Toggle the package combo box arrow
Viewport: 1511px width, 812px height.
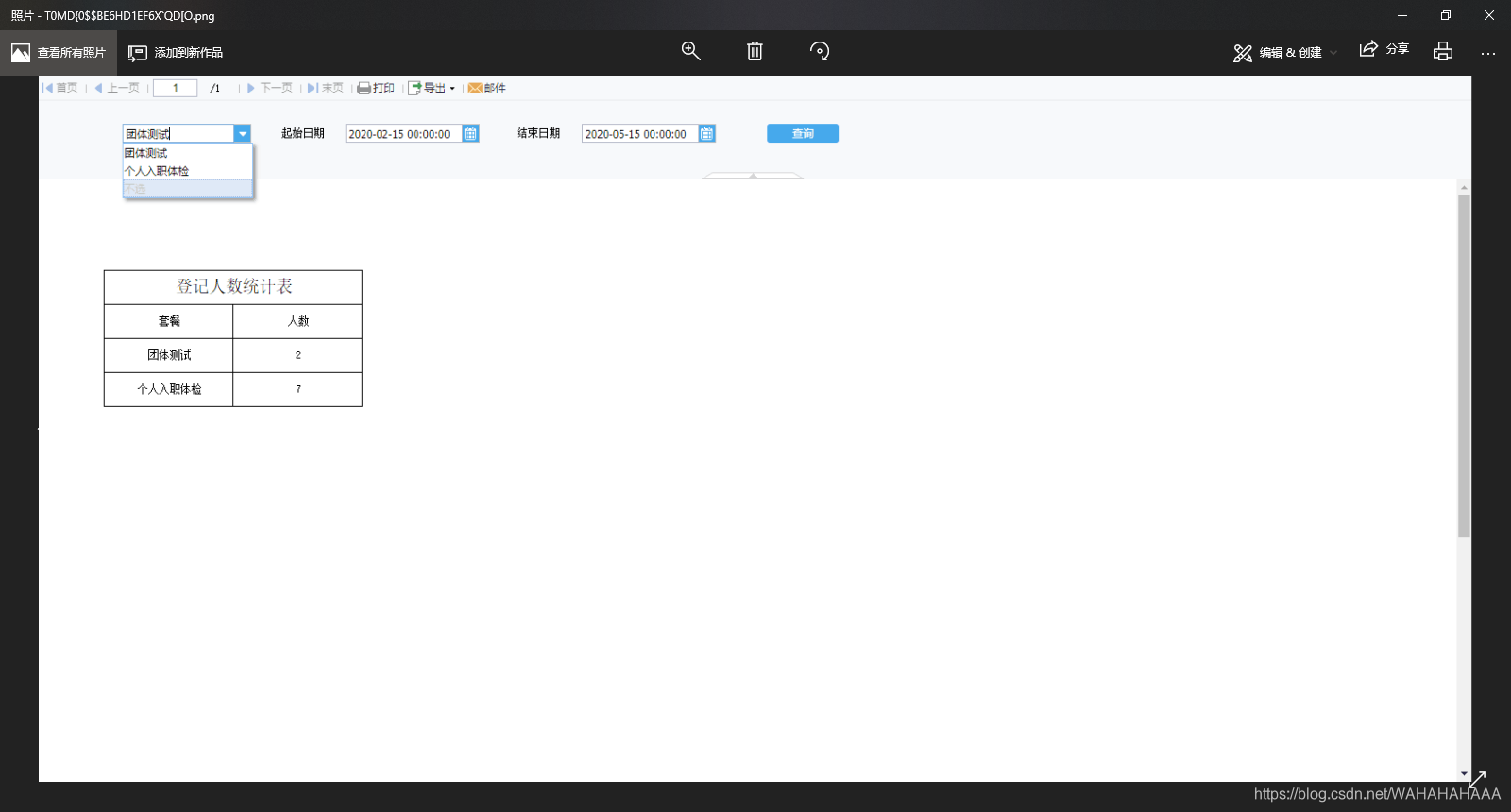point(243,134)
